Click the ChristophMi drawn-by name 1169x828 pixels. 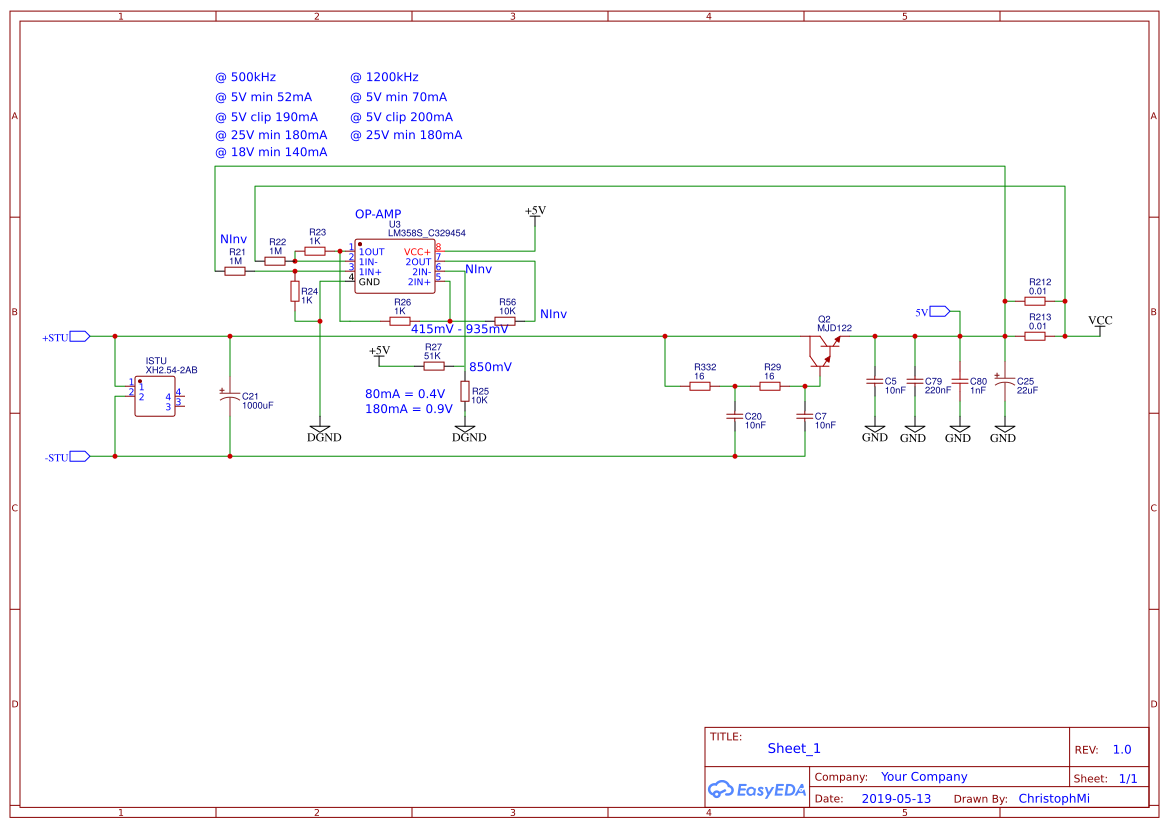click(1054, 798)
